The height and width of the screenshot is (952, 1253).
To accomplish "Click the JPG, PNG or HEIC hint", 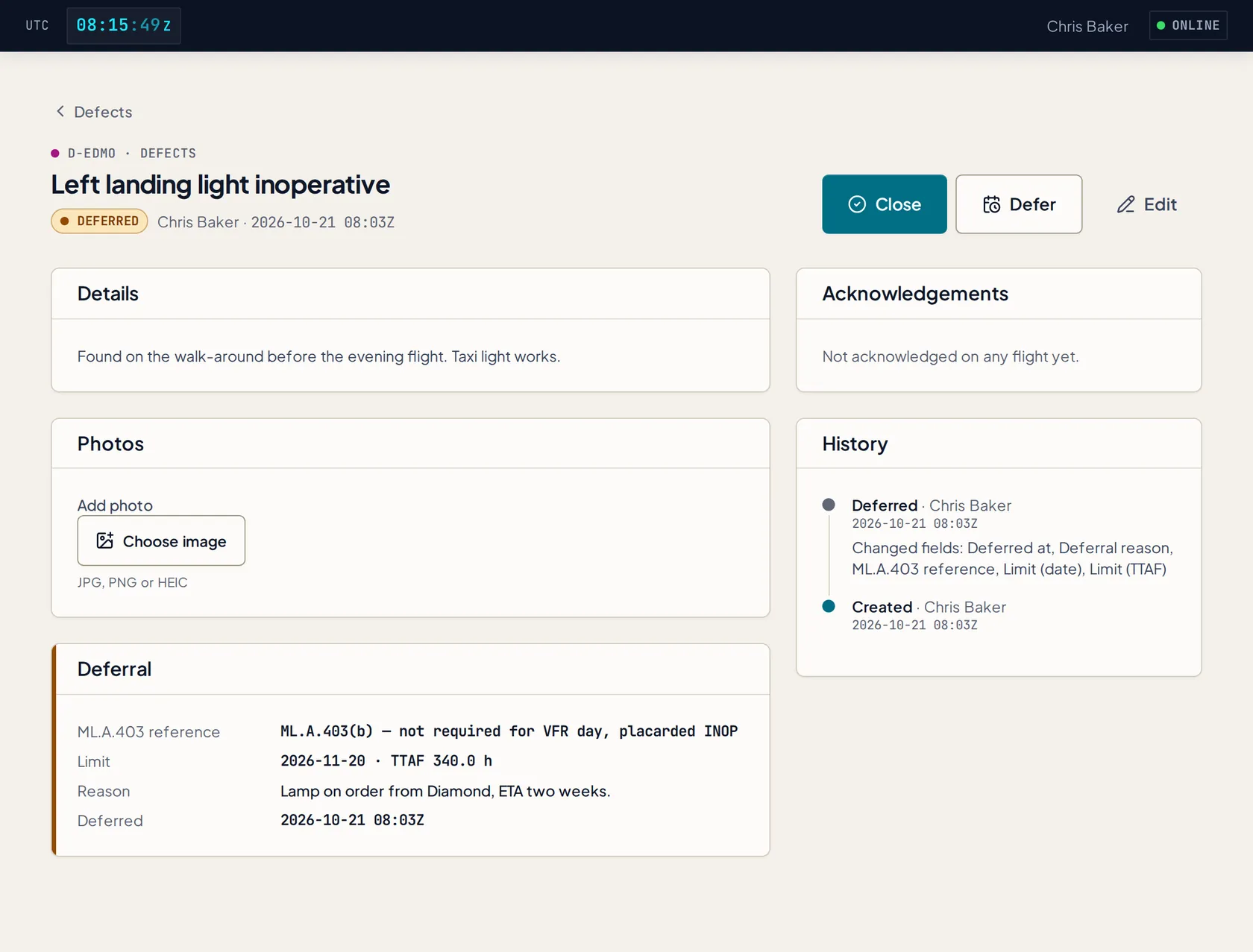I will [x=132, y=582].
